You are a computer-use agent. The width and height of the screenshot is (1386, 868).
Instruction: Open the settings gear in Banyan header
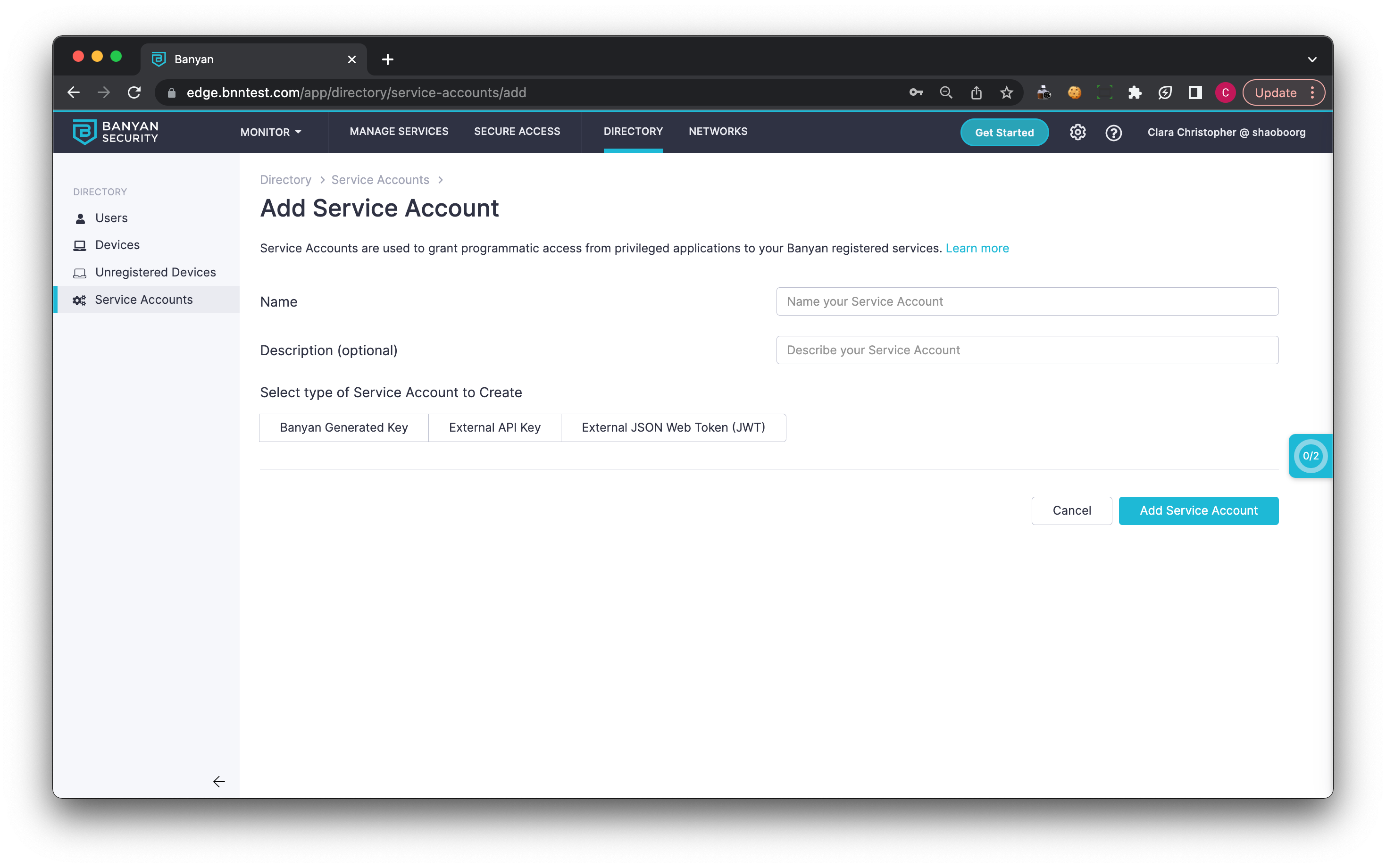click(1077, 133)
